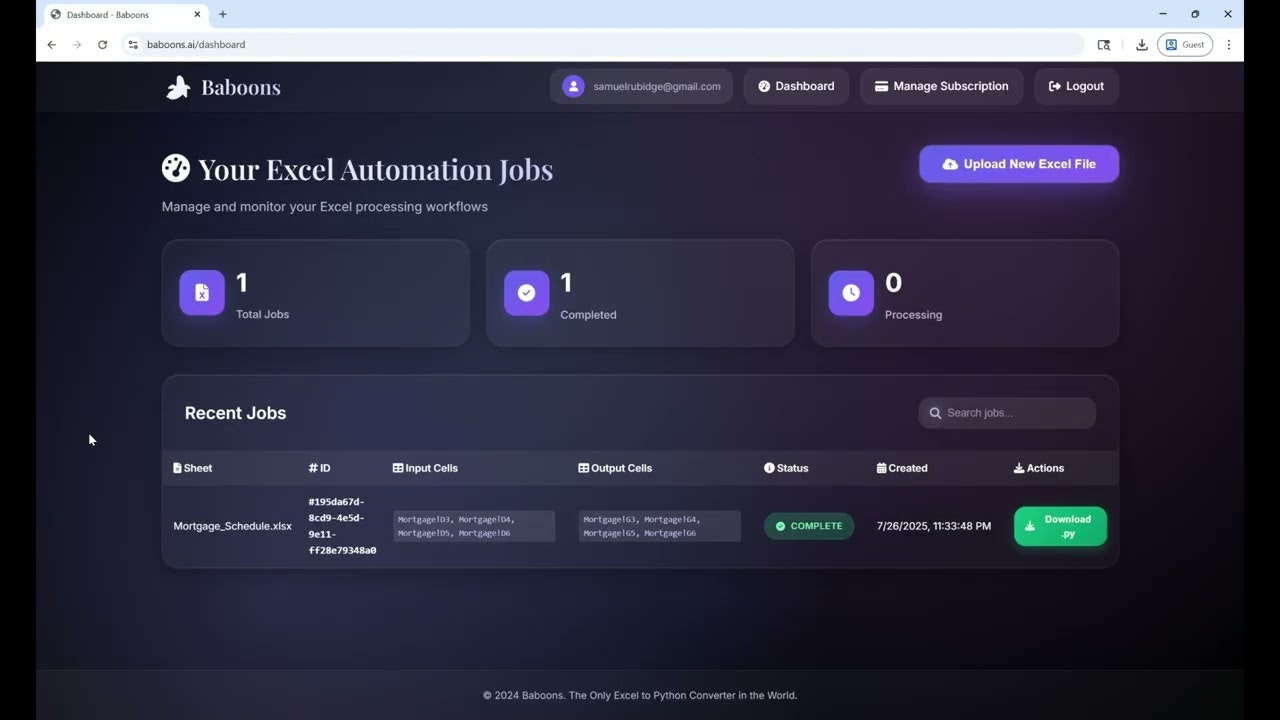This screenshot has height=720, width=1280.
Task: Click the browser forward arrow
Action: (77, 44)
